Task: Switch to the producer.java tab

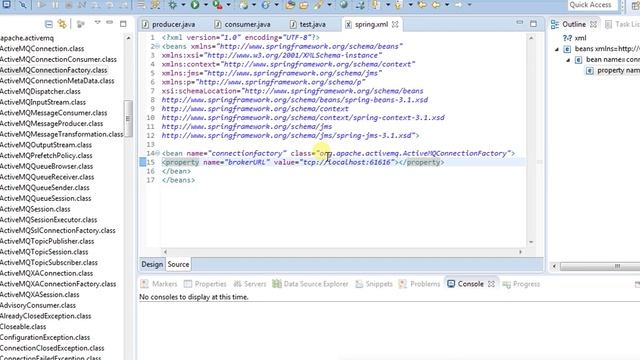Action: coord(169,24)
